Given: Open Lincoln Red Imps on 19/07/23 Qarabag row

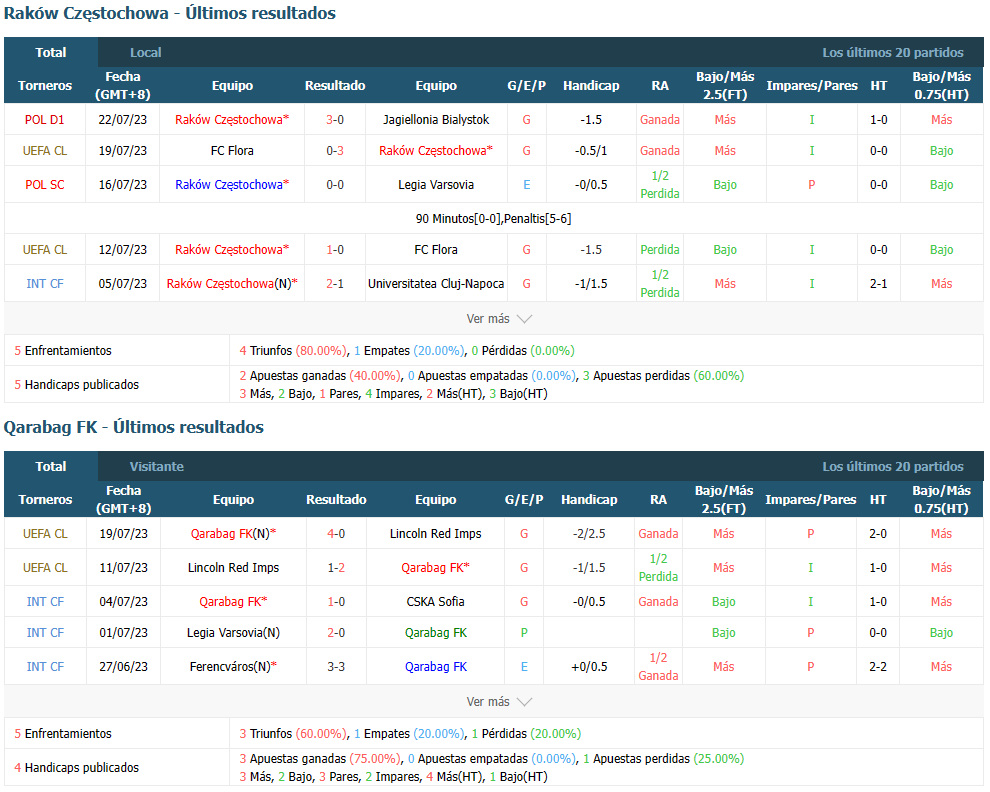Looking at the screenshot, I should pos(436,533).
